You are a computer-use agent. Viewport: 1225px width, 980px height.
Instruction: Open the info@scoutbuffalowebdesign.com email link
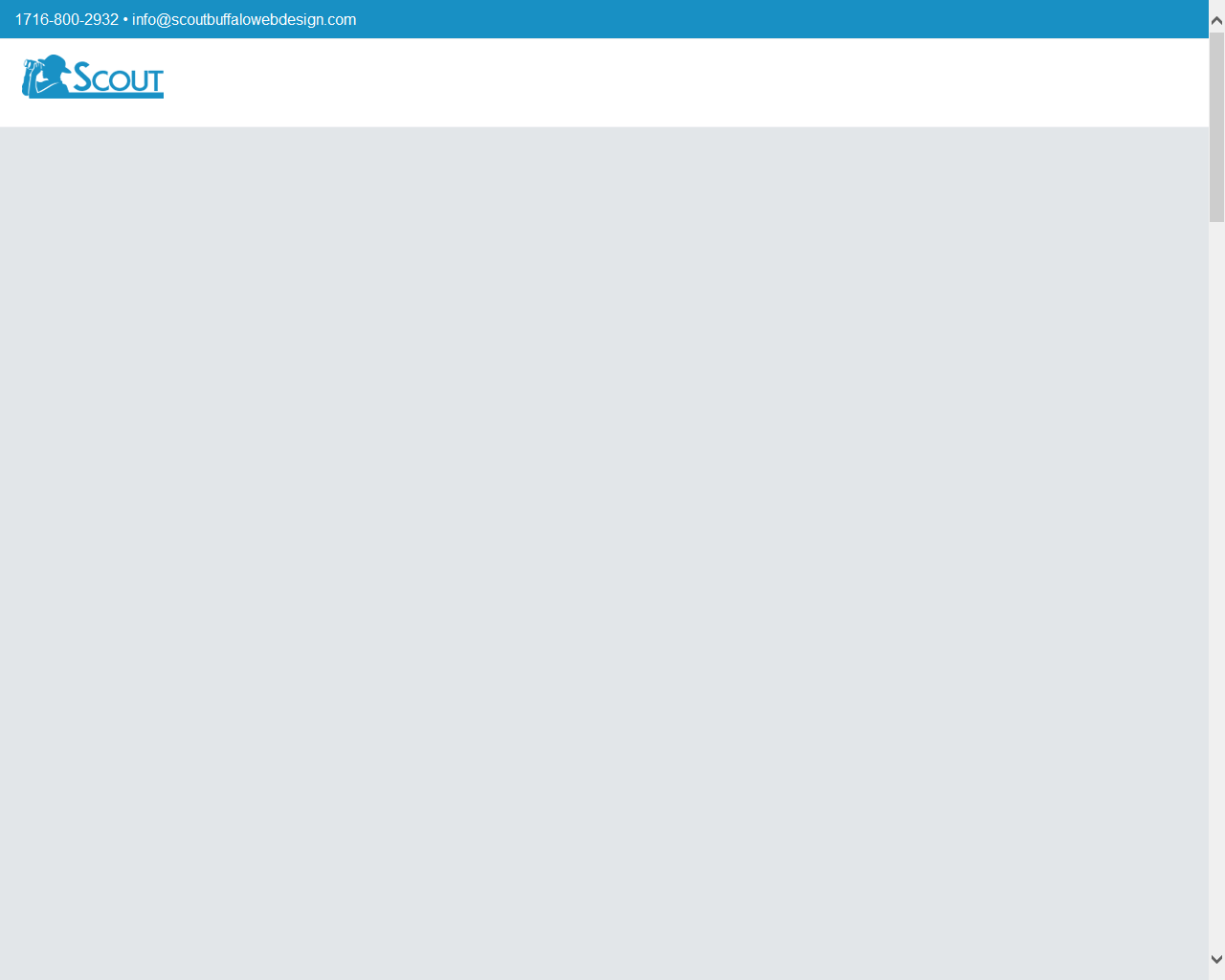click(x=244, y=19)
